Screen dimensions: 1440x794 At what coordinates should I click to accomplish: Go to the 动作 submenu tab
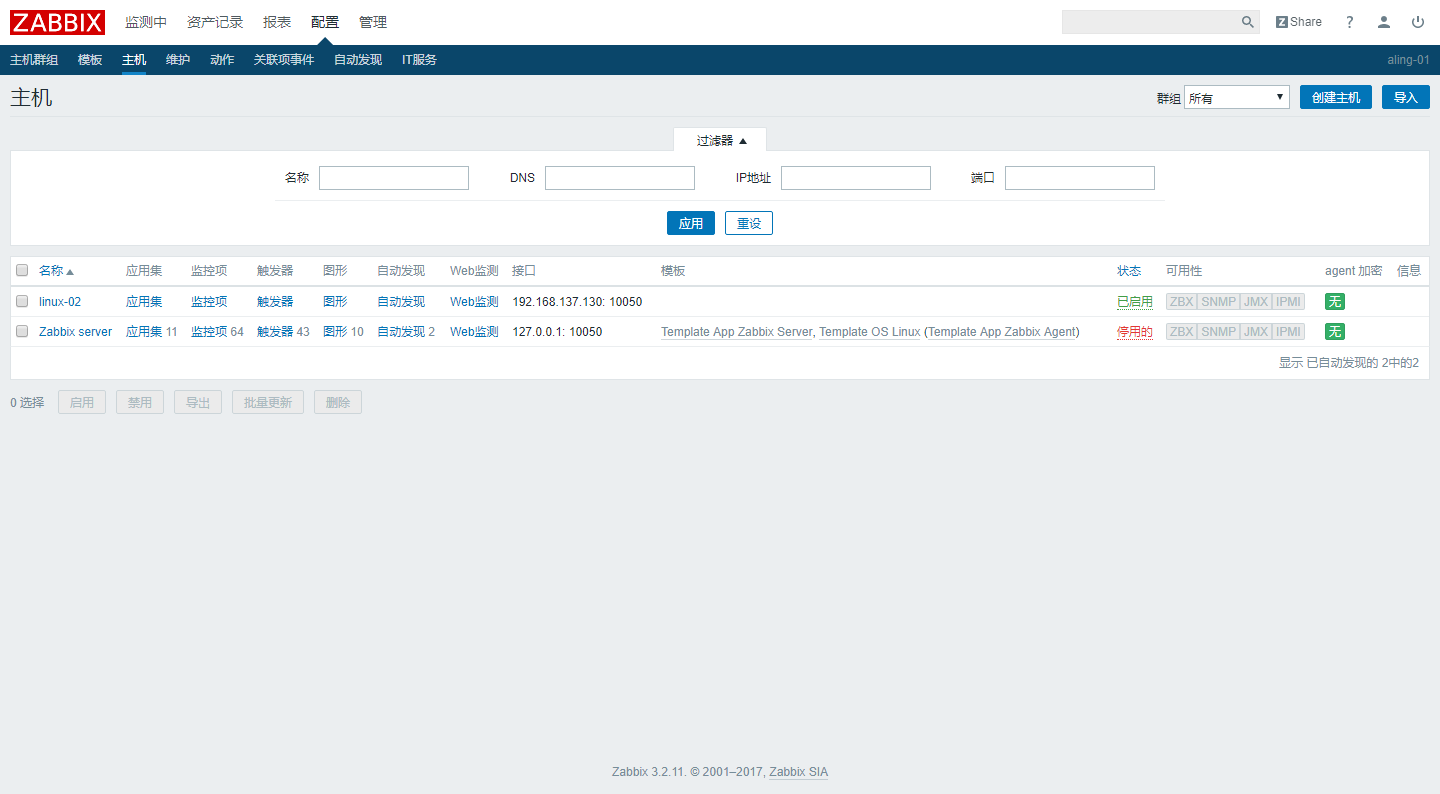[x=222, y=60]
